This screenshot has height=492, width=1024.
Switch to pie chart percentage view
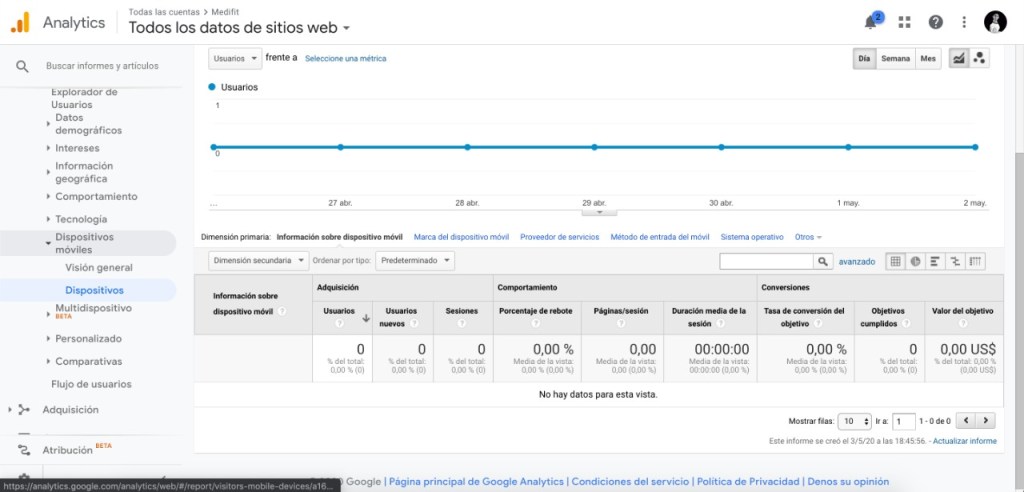click(916, 261)
